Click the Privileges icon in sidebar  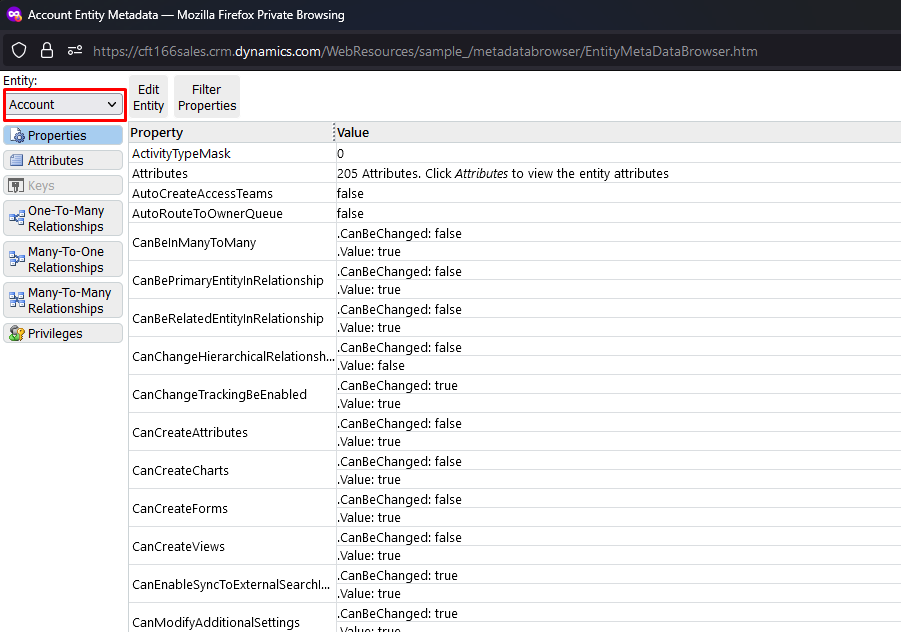[x=16, y=334]
